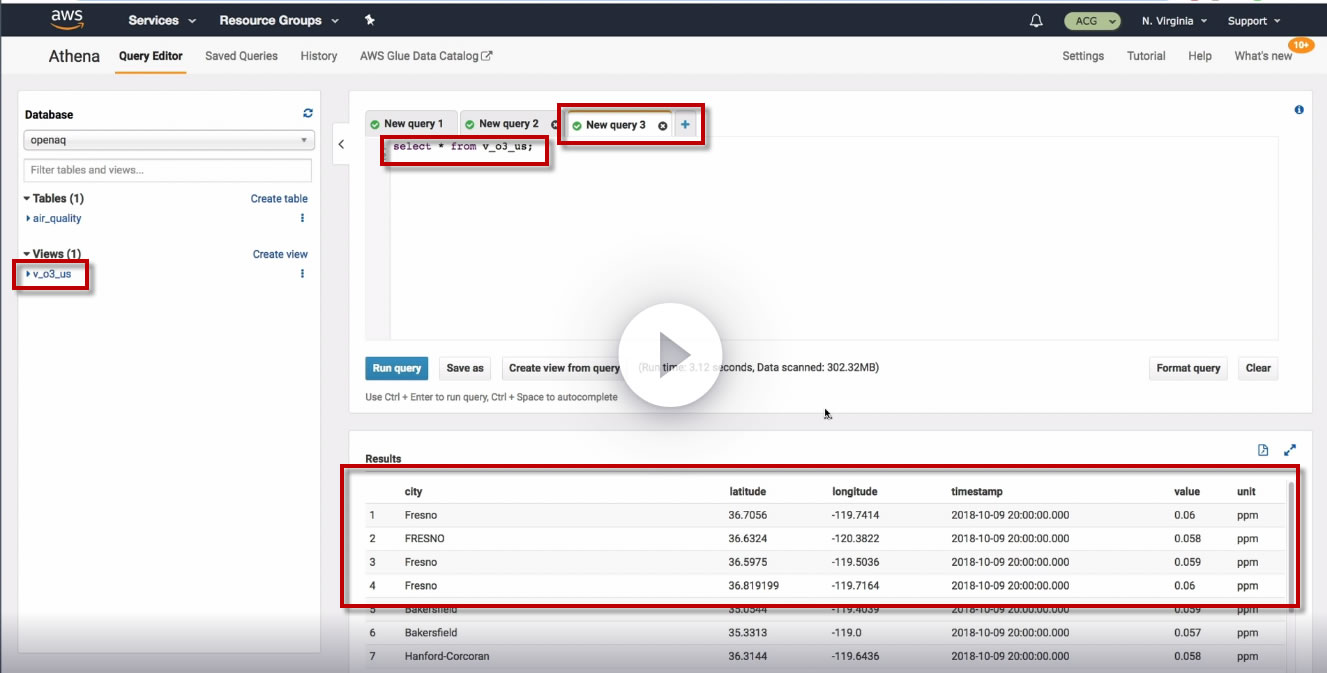The width and height of the screenshot is (1327, 673).
Task: Open v_o3_us view options menu
Action: click(302, 274)
